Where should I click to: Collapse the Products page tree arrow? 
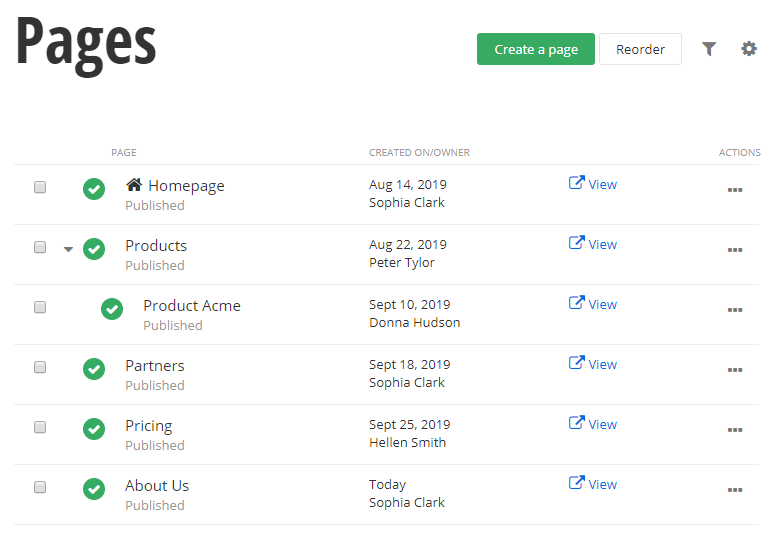[68, 249]
